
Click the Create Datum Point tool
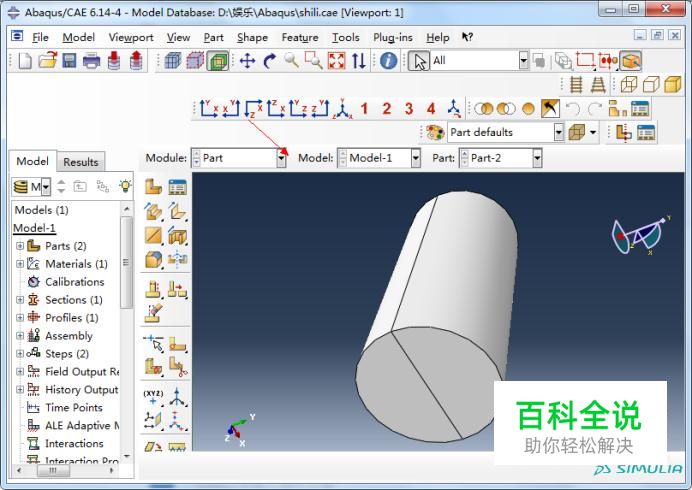[x=153, y=396]
